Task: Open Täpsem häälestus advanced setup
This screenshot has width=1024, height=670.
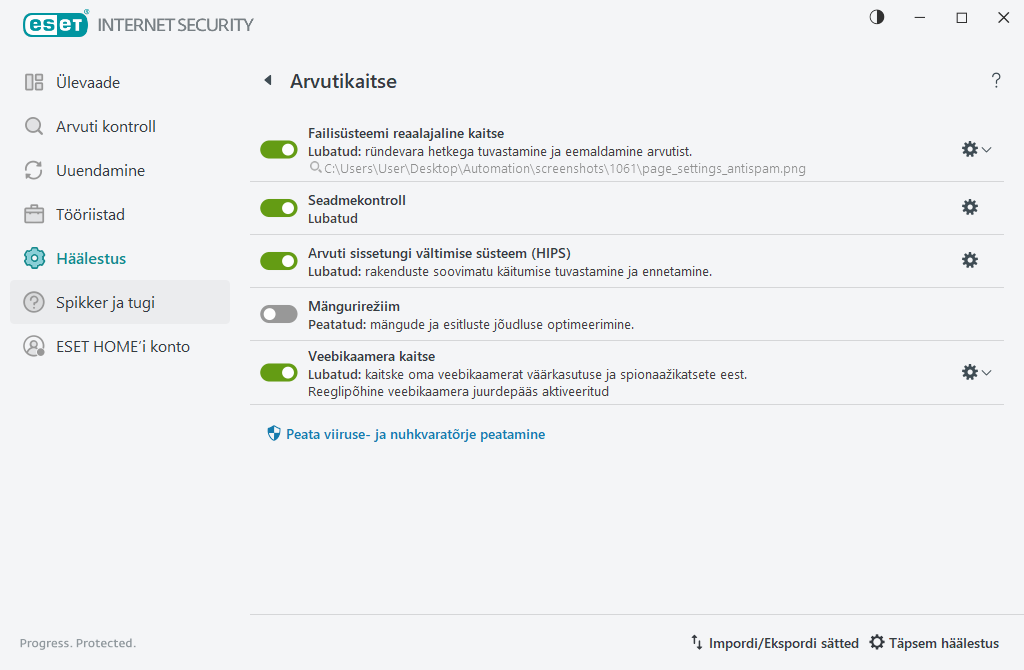Action: 934,643
